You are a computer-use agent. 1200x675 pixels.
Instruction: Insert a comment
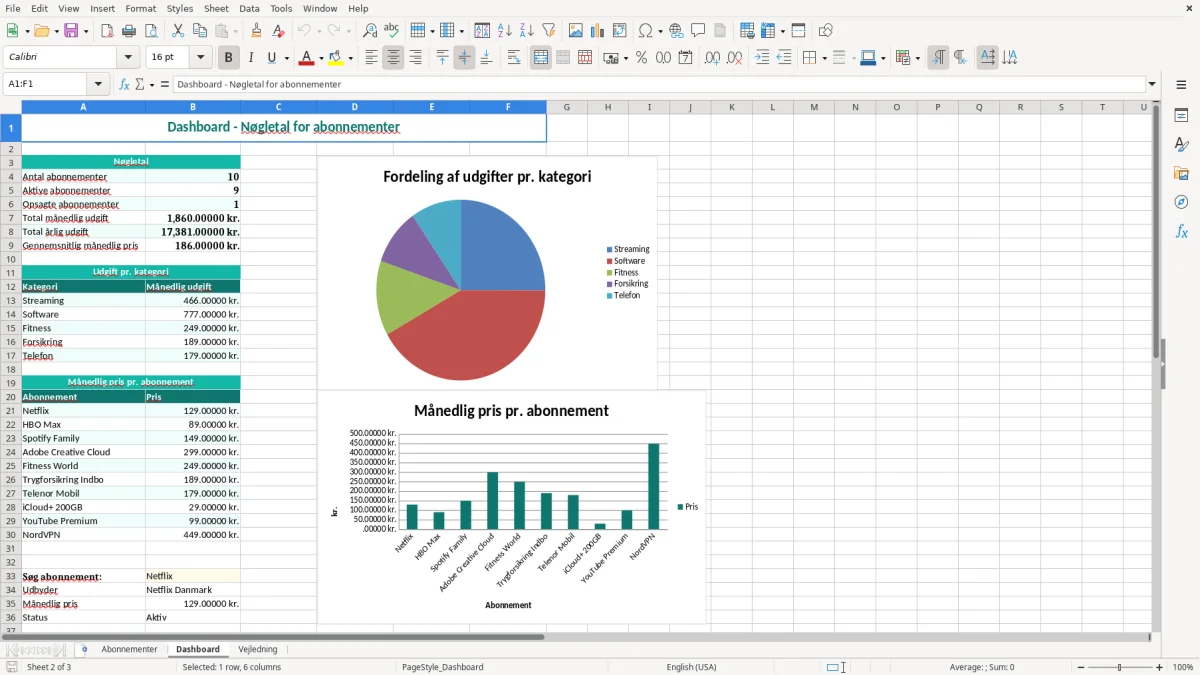(x=698, y=31)
